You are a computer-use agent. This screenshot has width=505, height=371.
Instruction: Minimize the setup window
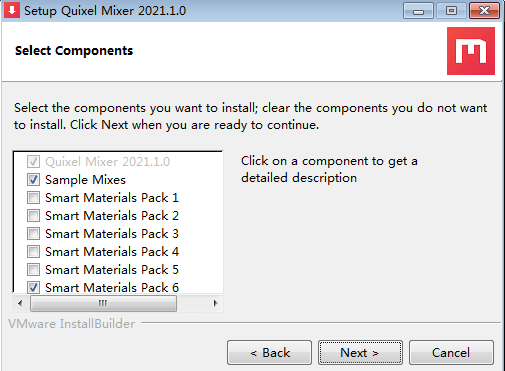click(418, 11)
